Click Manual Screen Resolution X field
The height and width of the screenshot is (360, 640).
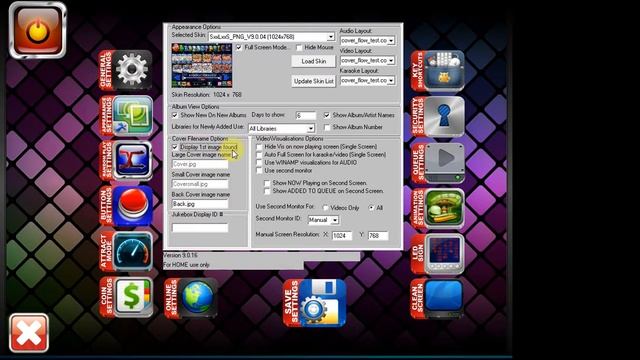tap(342, 236)
